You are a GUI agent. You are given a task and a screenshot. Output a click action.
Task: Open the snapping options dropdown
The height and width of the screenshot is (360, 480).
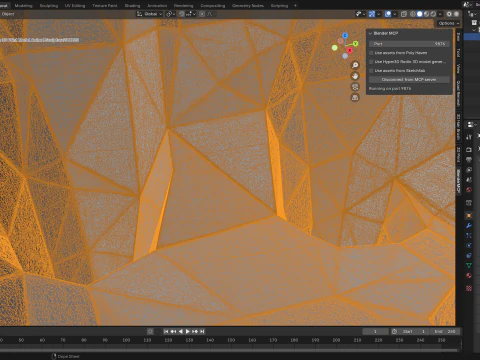[191, 14]
